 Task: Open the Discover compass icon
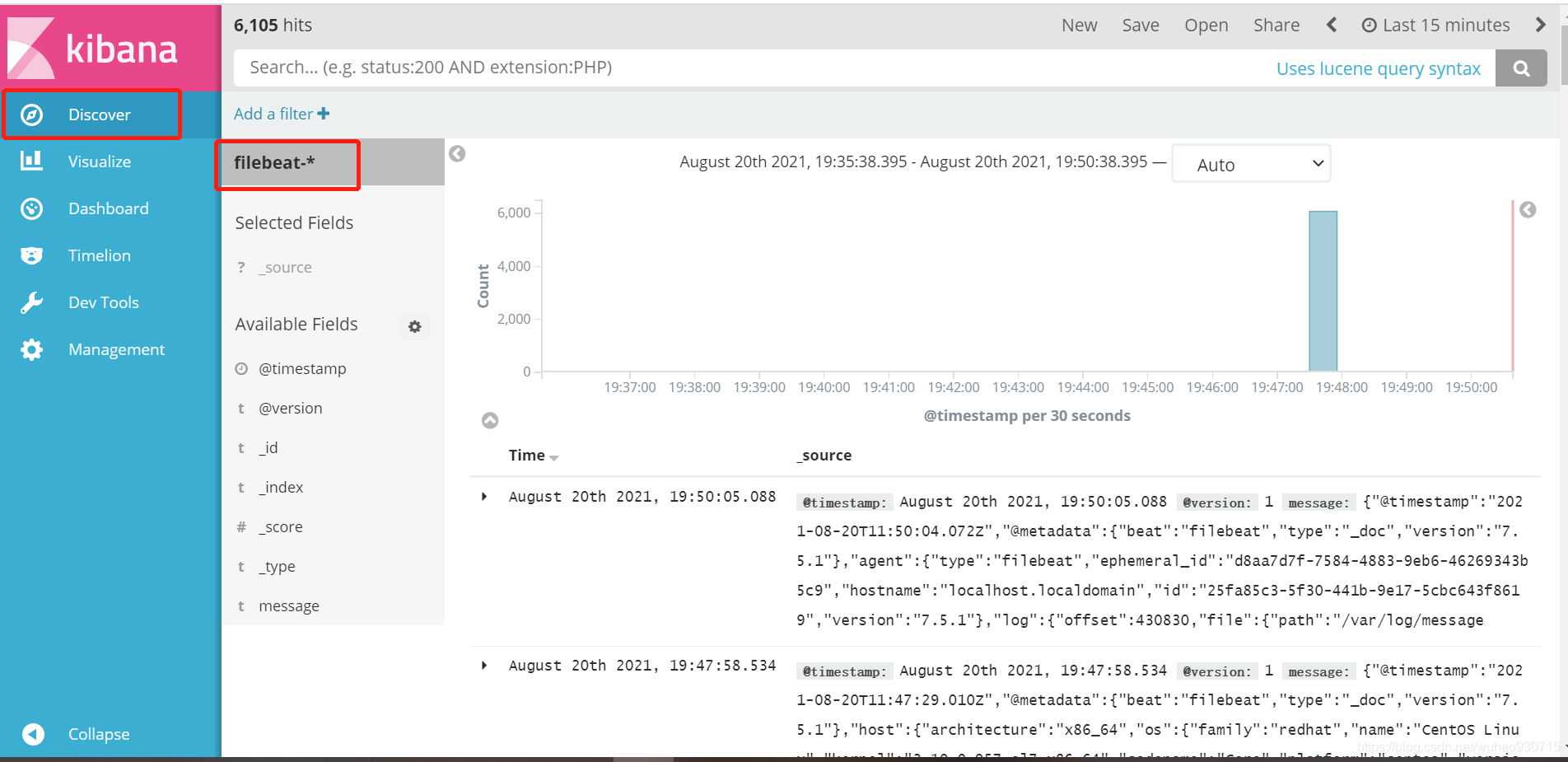31,115
